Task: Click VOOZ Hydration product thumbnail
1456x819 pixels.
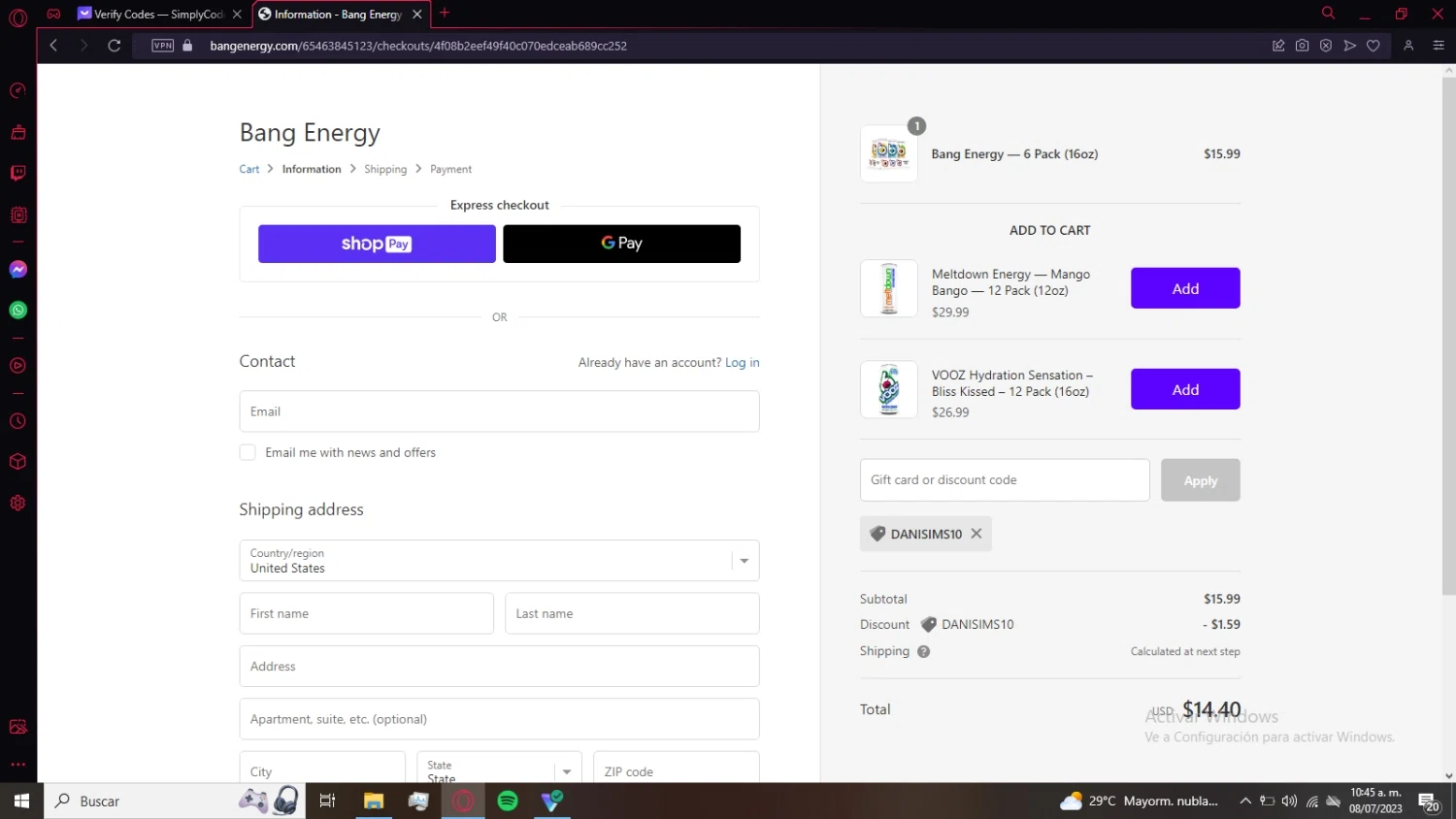Action: coord(889,389)
